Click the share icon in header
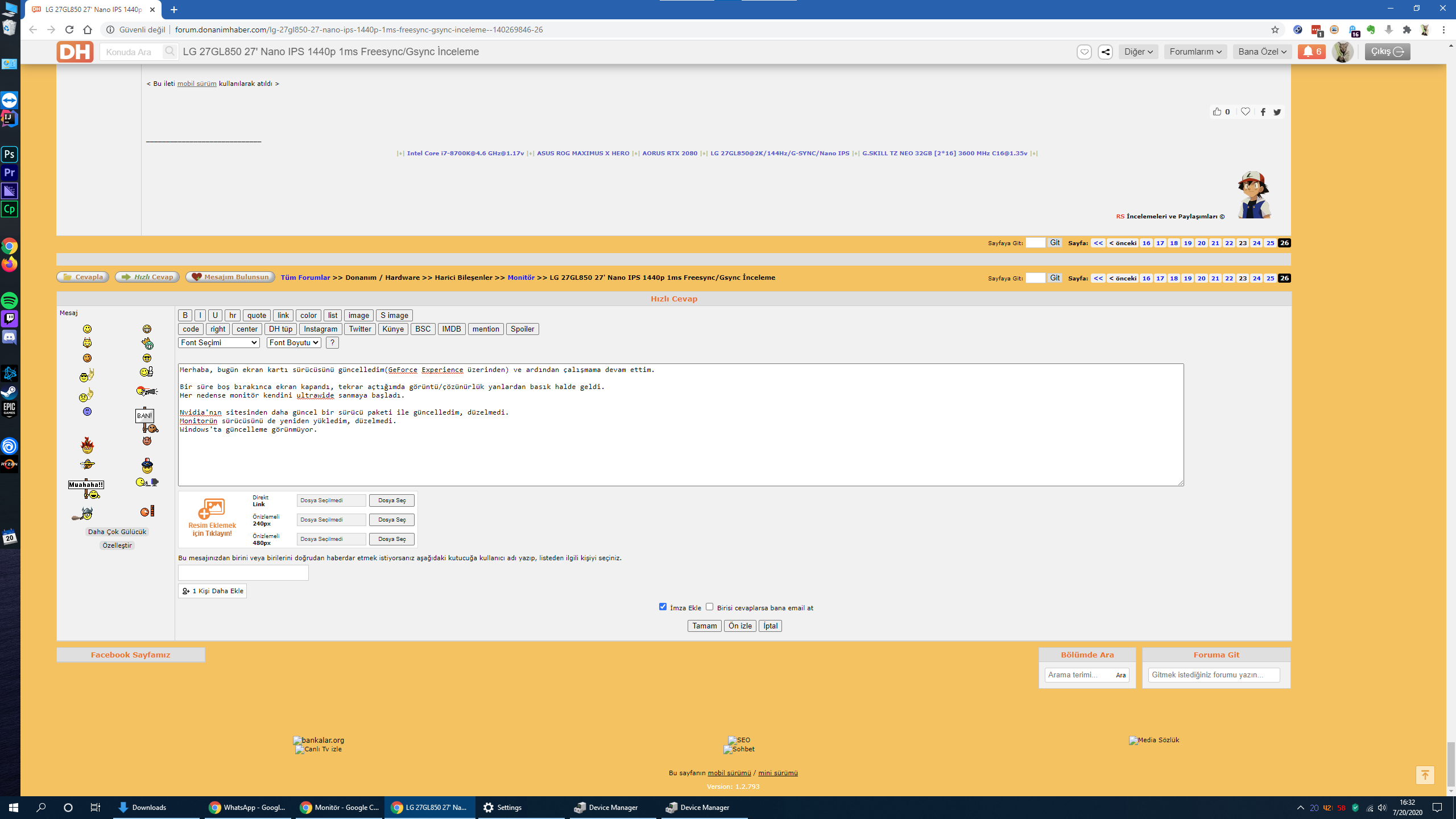 click(1105, 52)
